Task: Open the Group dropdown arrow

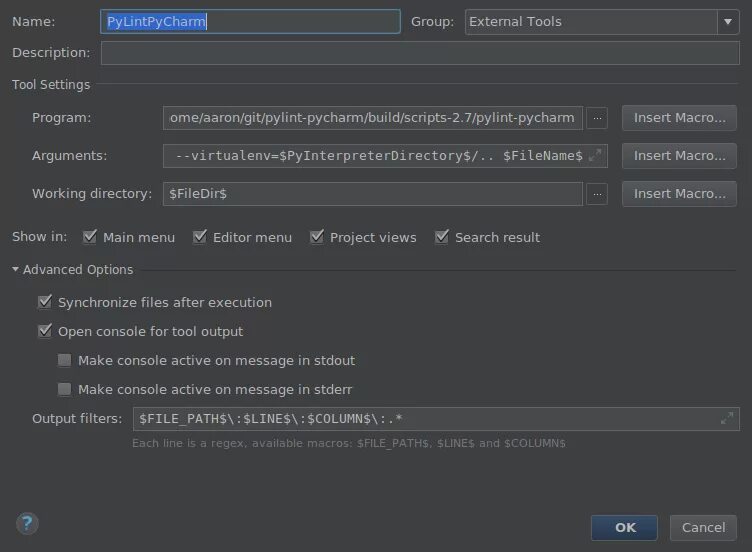Action: [728, 22]
